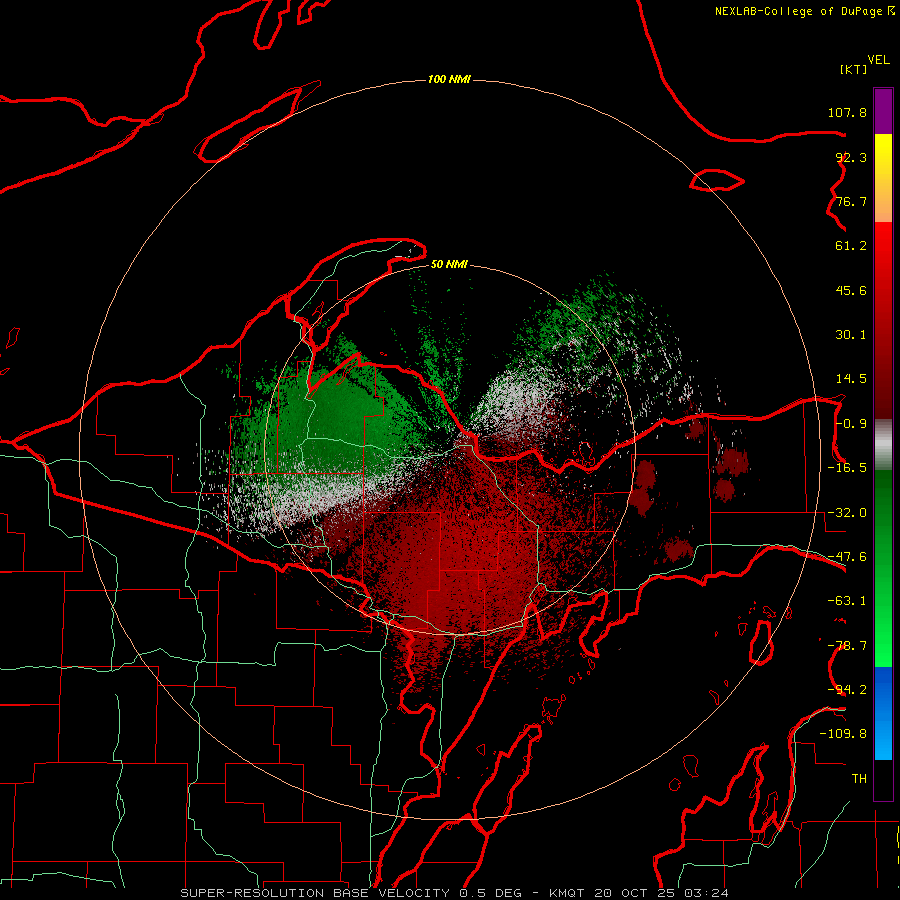Click the -0.9 legend value
Image resolution: width=900 pixels, height=900 pixels.
coord(851,424)
